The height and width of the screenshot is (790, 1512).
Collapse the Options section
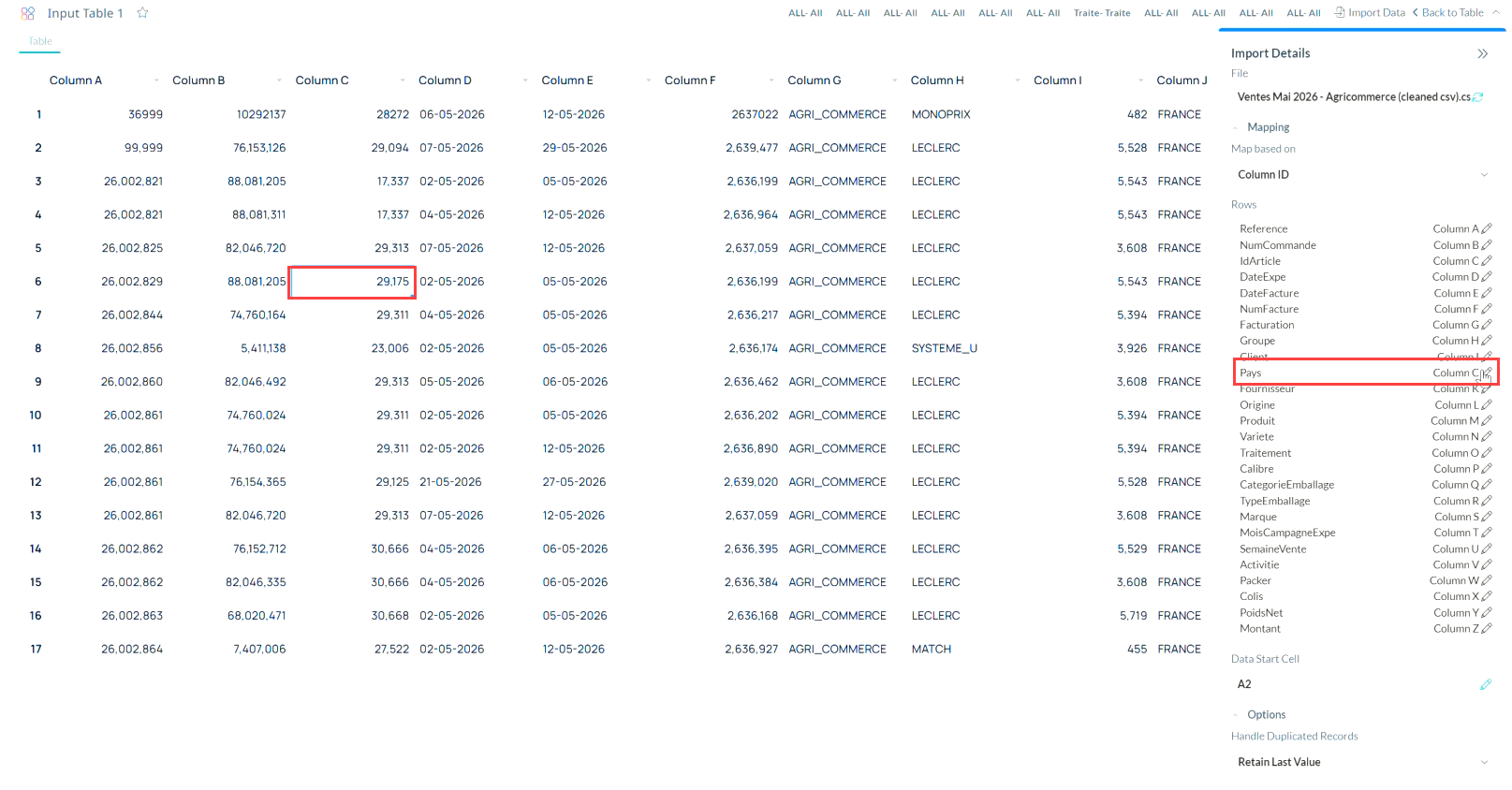(1236, 715)
